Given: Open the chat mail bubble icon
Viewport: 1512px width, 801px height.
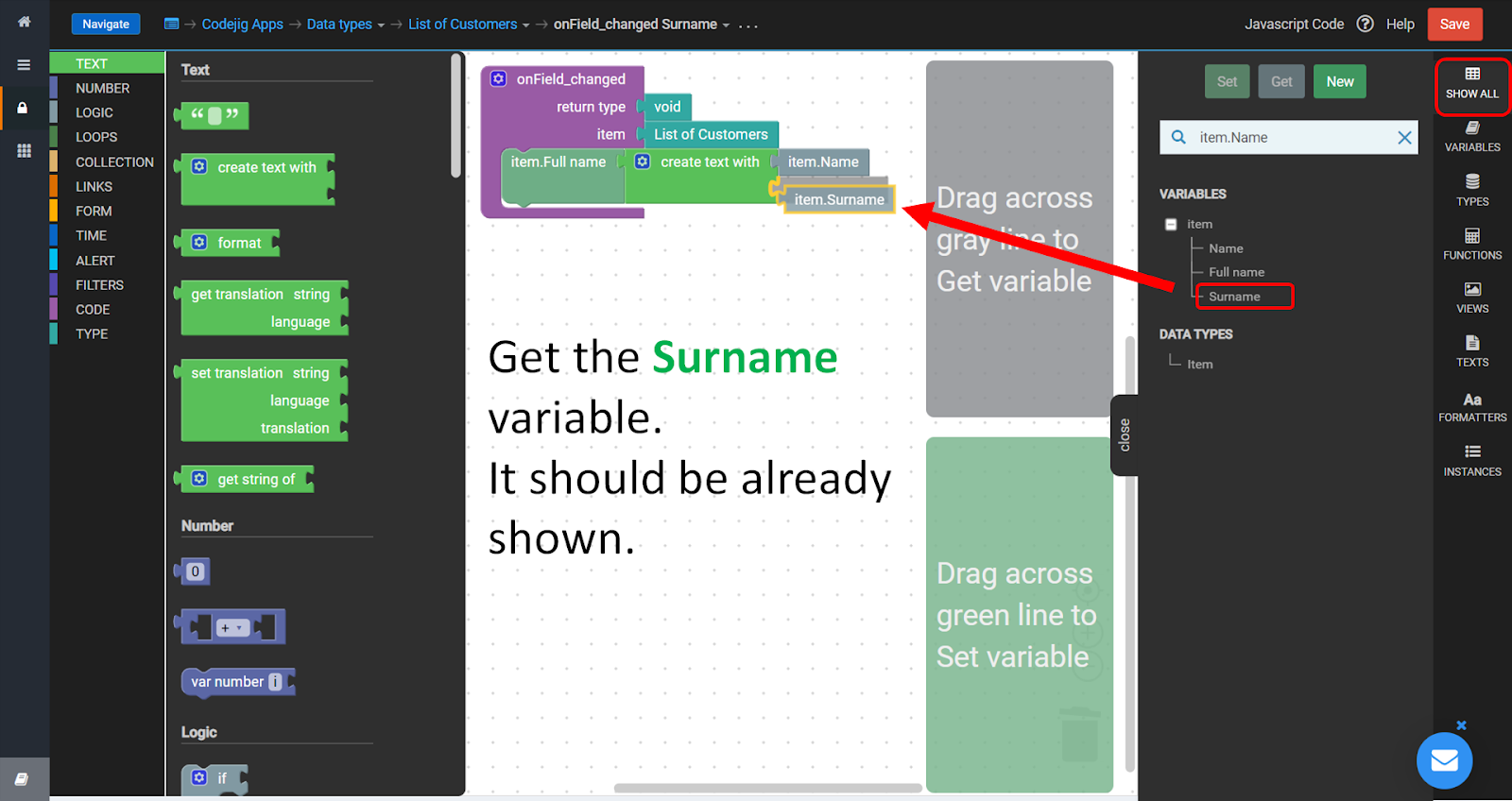Looking at the screenshot, I should point(1444,760).
